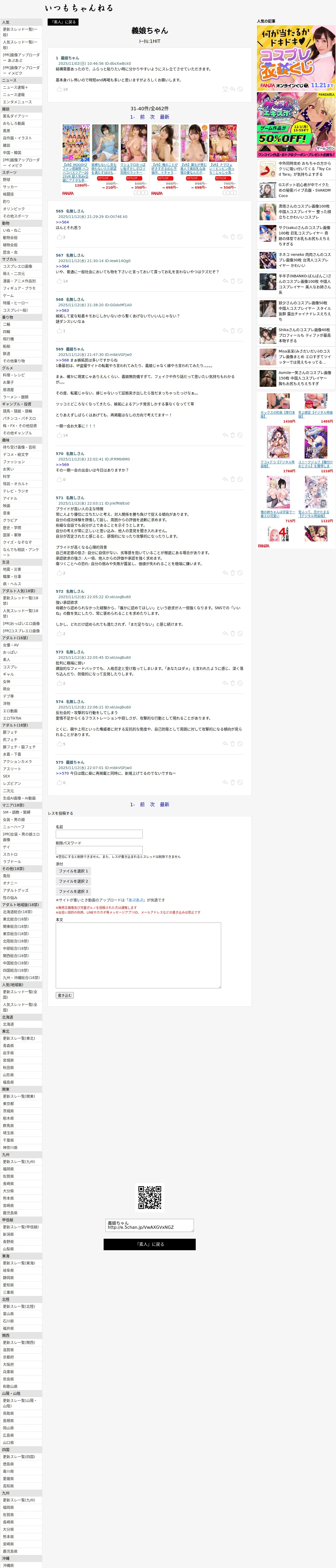
Task: Click into the 本文 message textarea
Action: [138, 955]
